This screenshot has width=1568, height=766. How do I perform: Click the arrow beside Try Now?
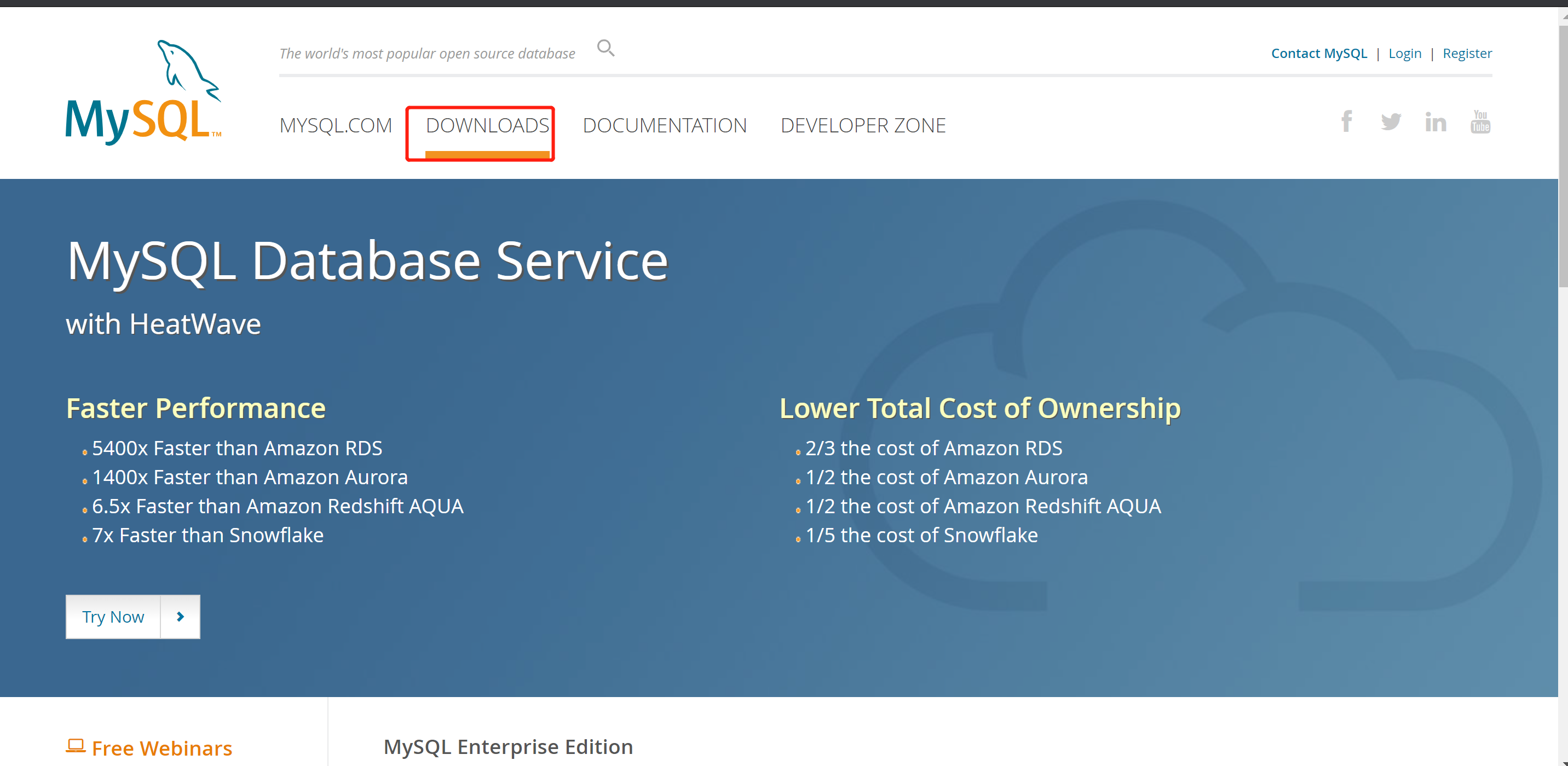(x=180, y=616)
